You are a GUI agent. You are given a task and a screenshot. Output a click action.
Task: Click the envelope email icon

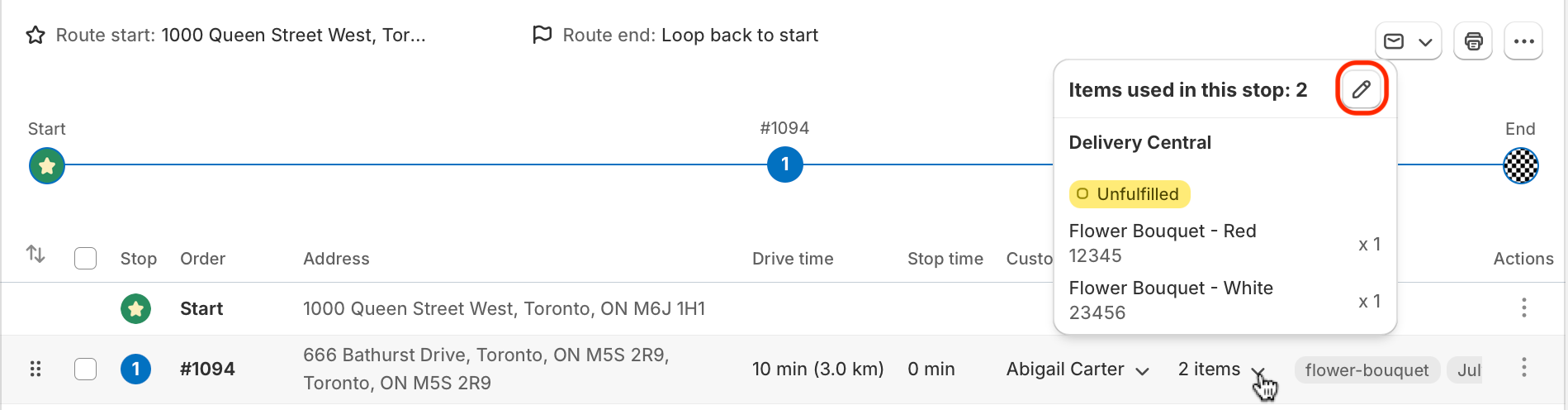(1394, 41)
